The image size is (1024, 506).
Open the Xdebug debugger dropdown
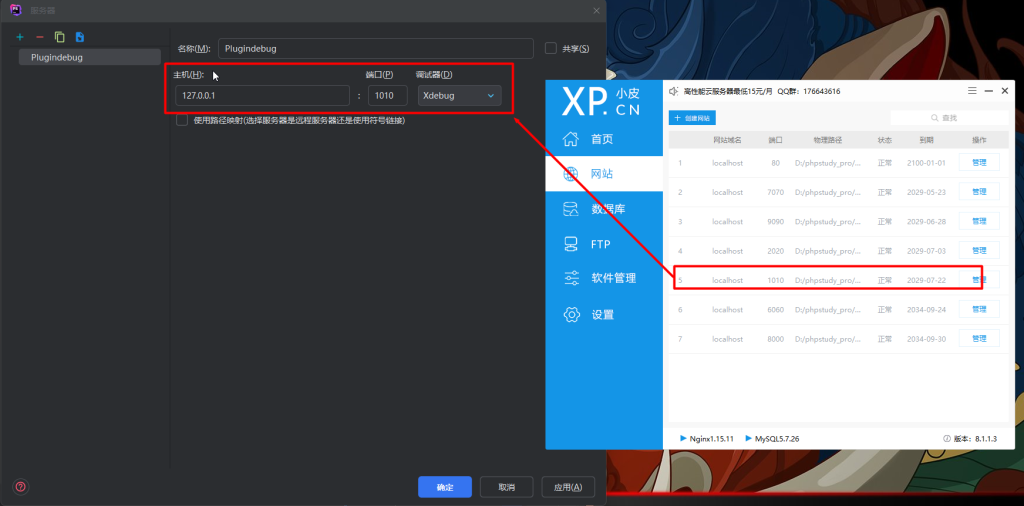coord(460,95)
